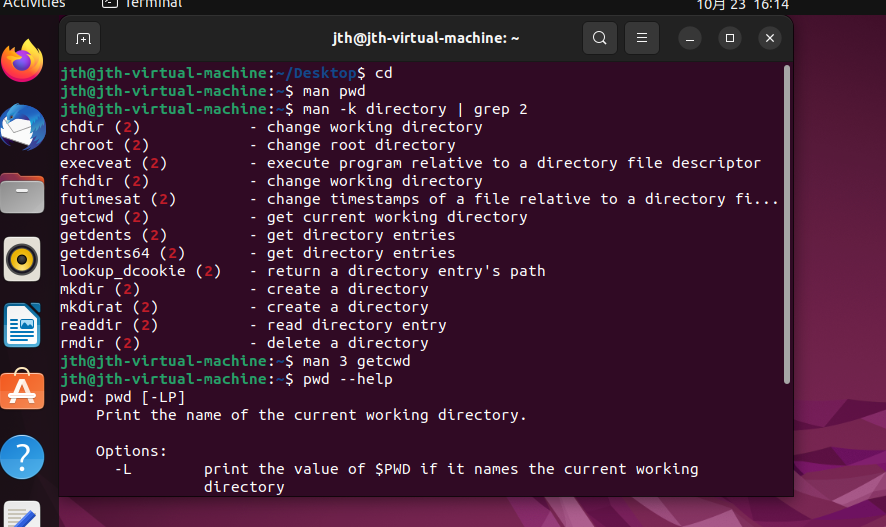Click 'read directory entry' description
Viewport: 886px width, 527px height.
tap(357, 325)
